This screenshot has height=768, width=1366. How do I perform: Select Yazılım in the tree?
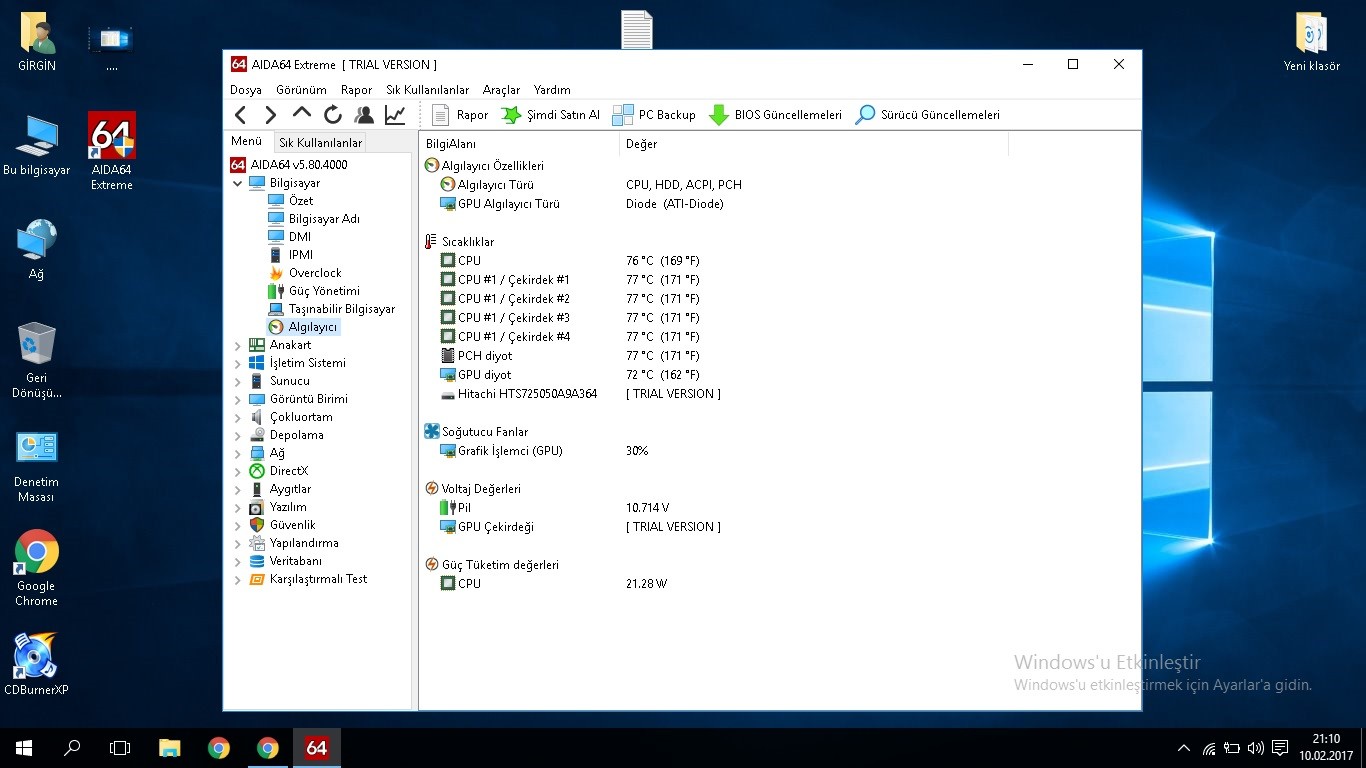278,507
